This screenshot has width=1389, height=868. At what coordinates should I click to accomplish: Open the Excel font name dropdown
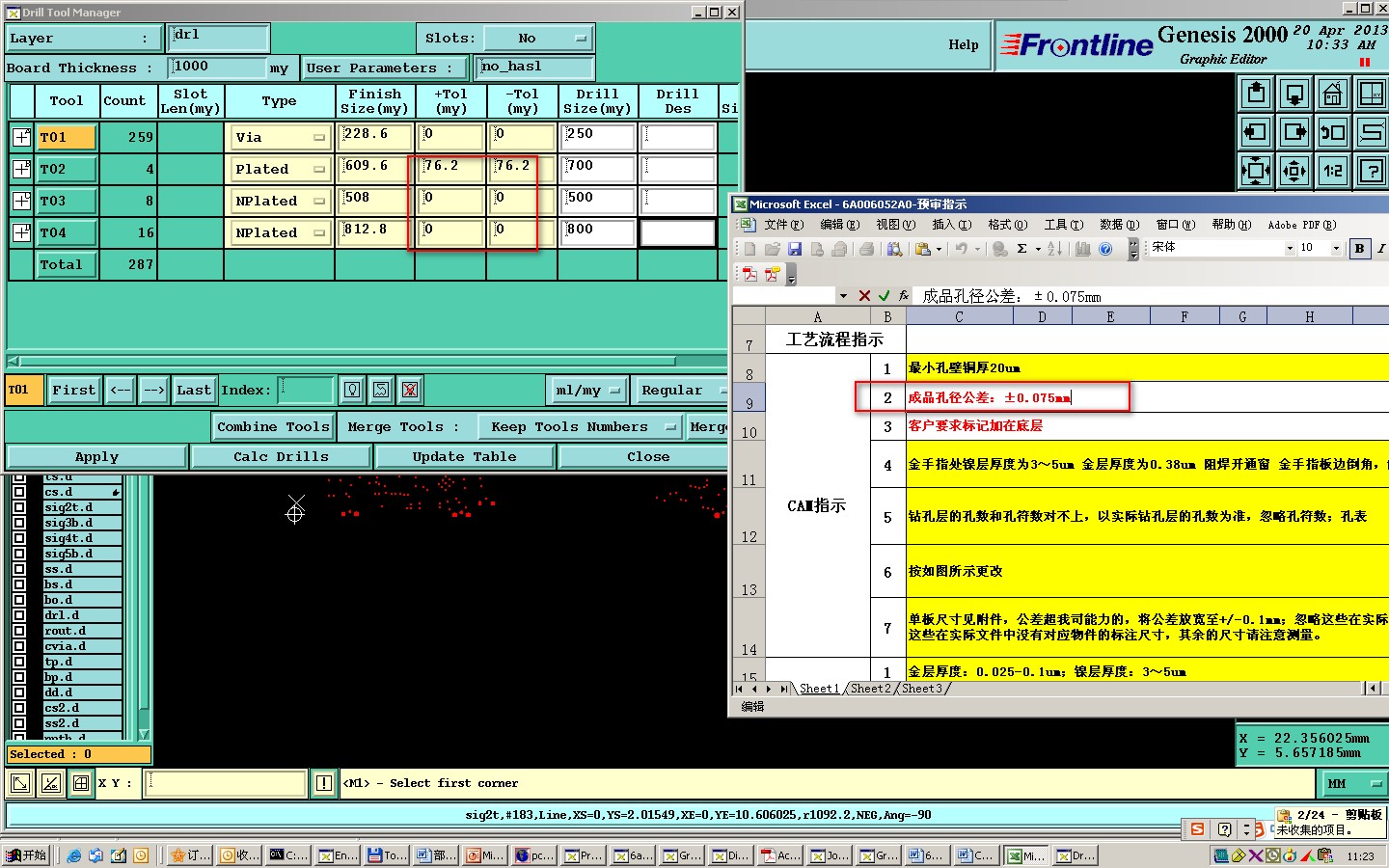(x=1290, y=249)
